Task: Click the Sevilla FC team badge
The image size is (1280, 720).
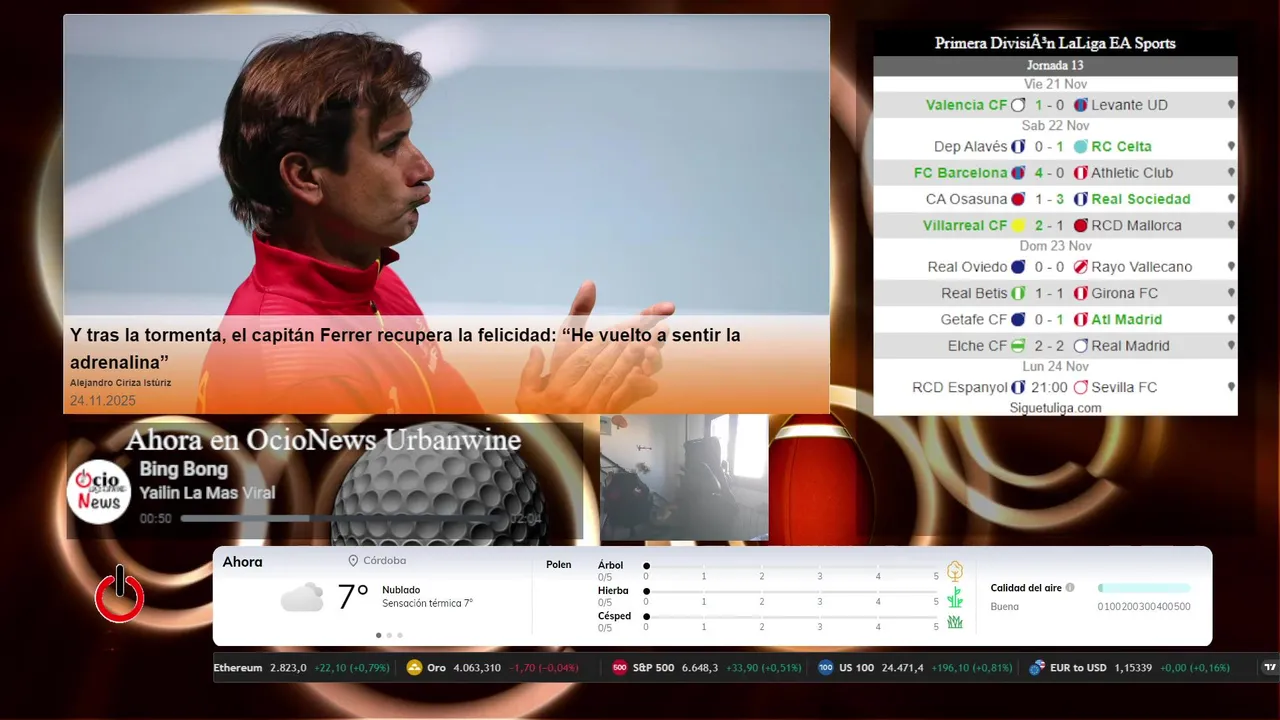Action: 1081,387
